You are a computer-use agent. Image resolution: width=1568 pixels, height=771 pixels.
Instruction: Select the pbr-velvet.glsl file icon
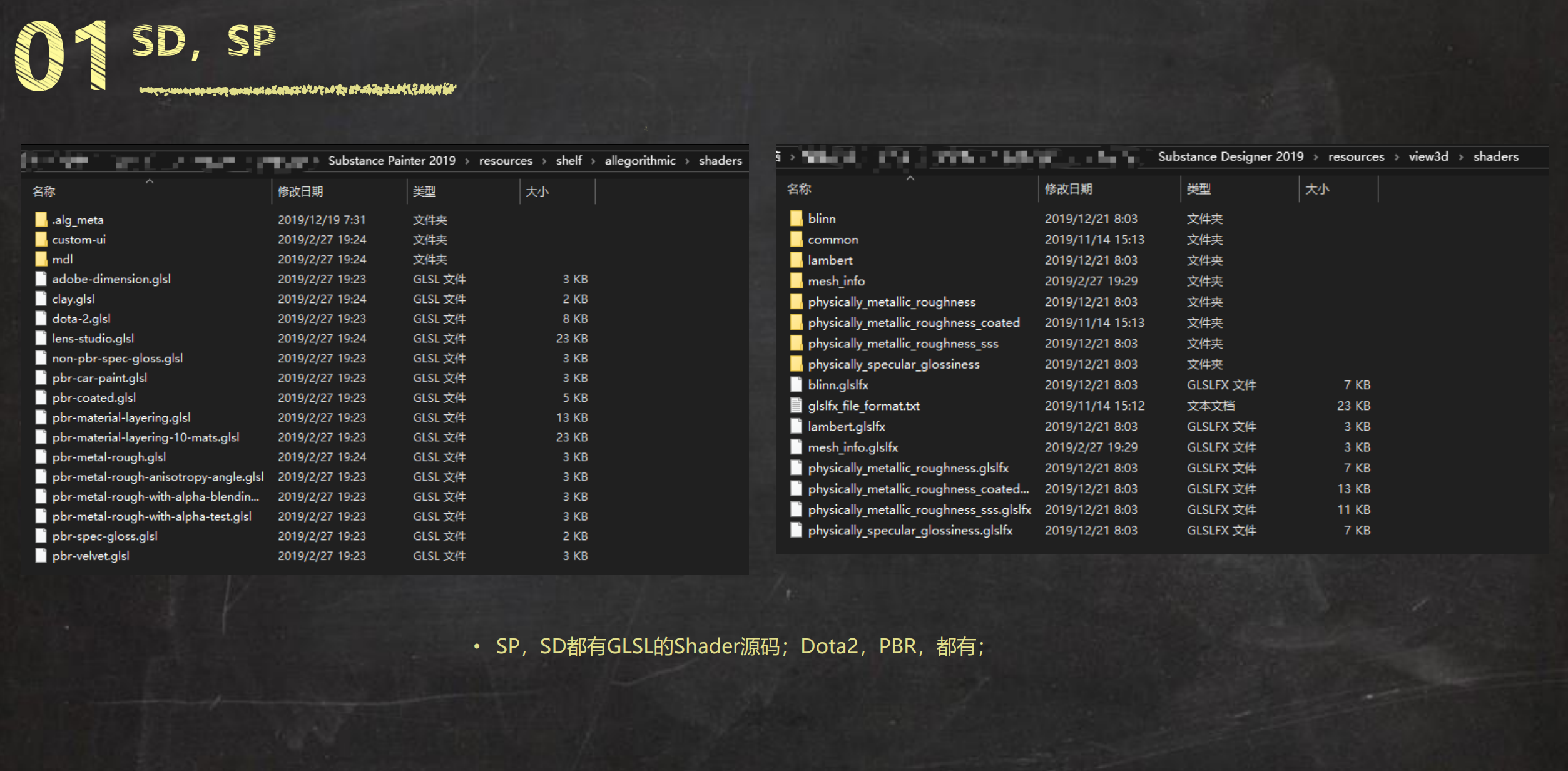pos(41,556)
